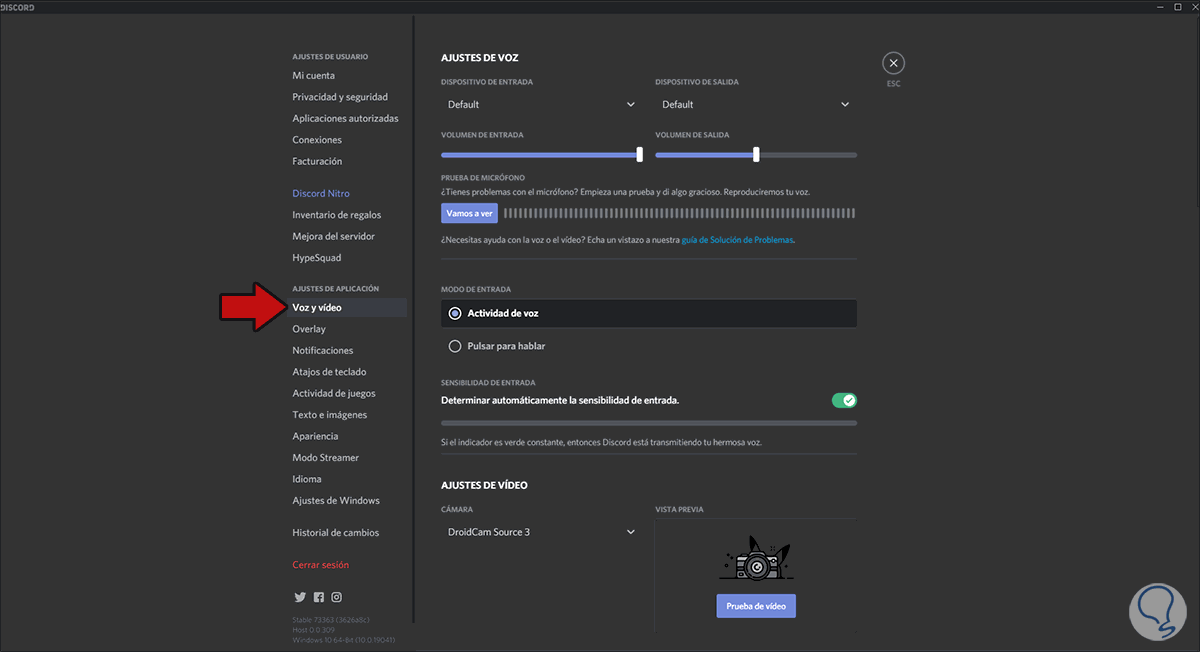This screenshot has height=652, width=1200.
Task: Open Twitter social icon in sidebar
Action: (299, 597)
